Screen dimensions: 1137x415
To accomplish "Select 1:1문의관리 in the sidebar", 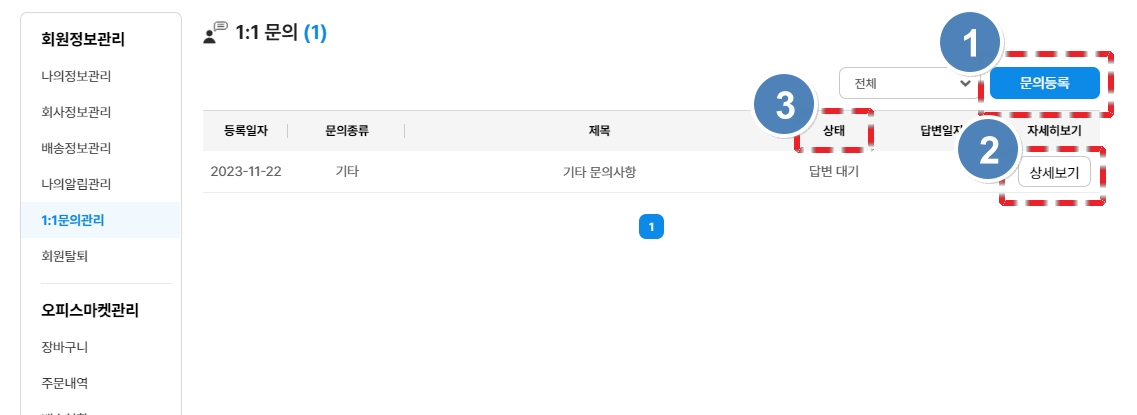I will 73,220.
